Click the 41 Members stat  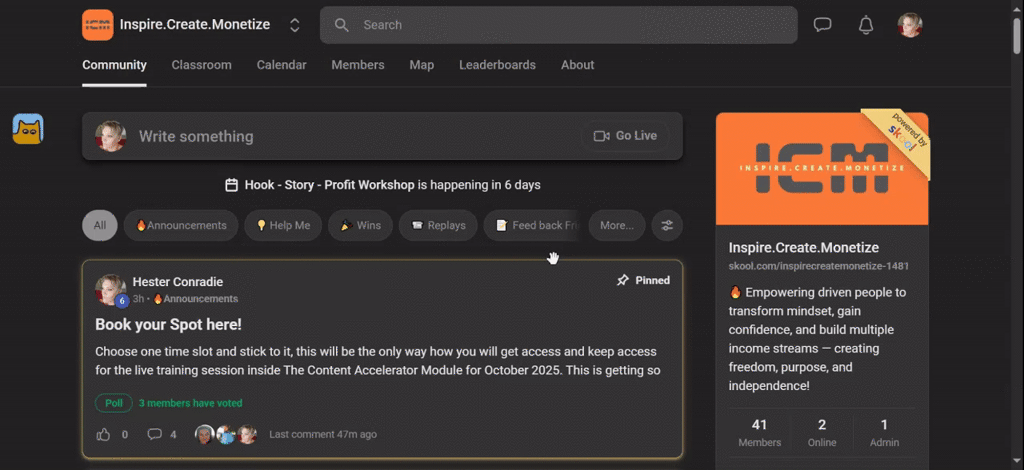[x=760, y=433]
